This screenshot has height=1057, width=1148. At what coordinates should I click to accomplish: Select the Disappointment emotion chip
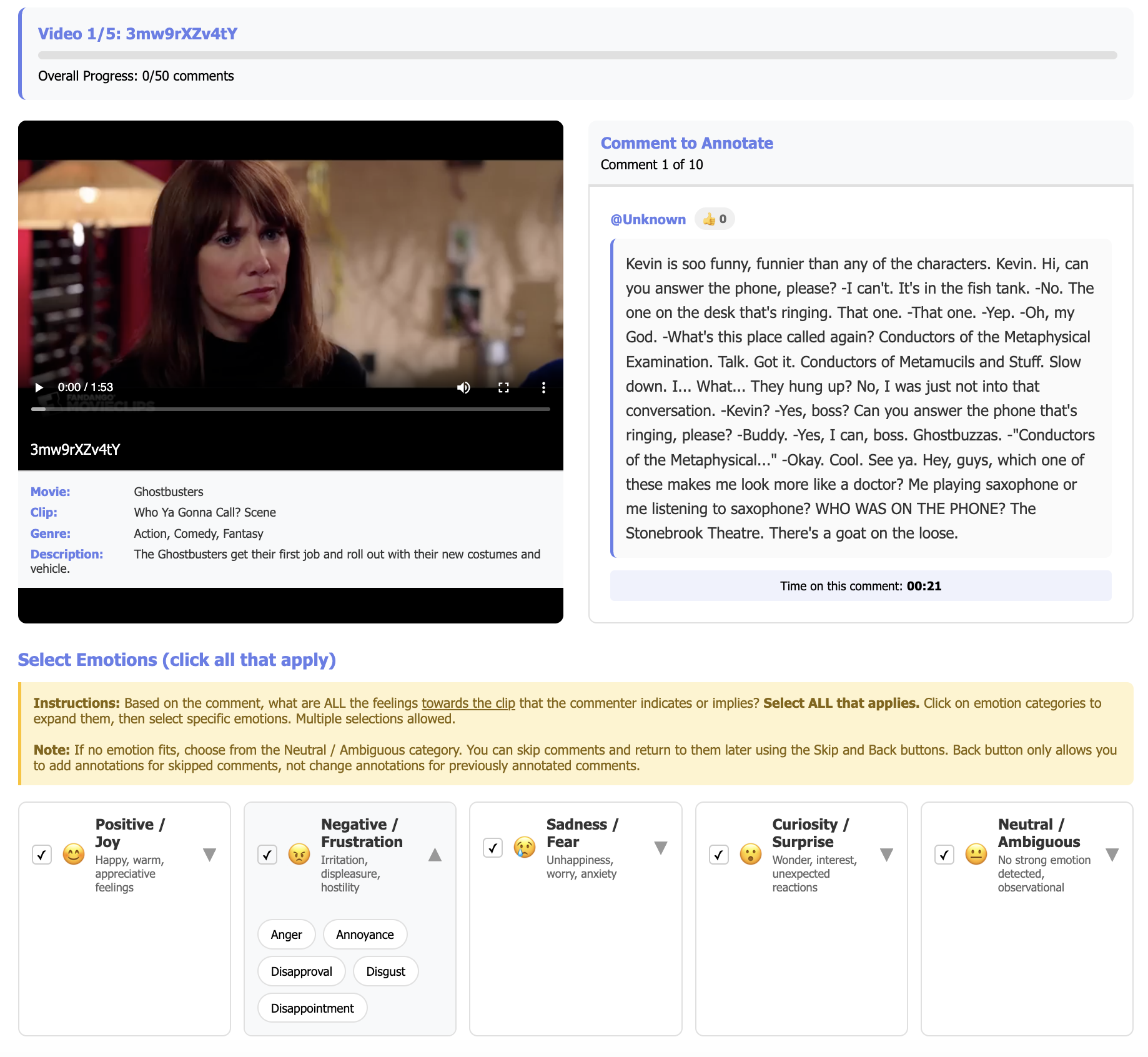point(312,1008)
